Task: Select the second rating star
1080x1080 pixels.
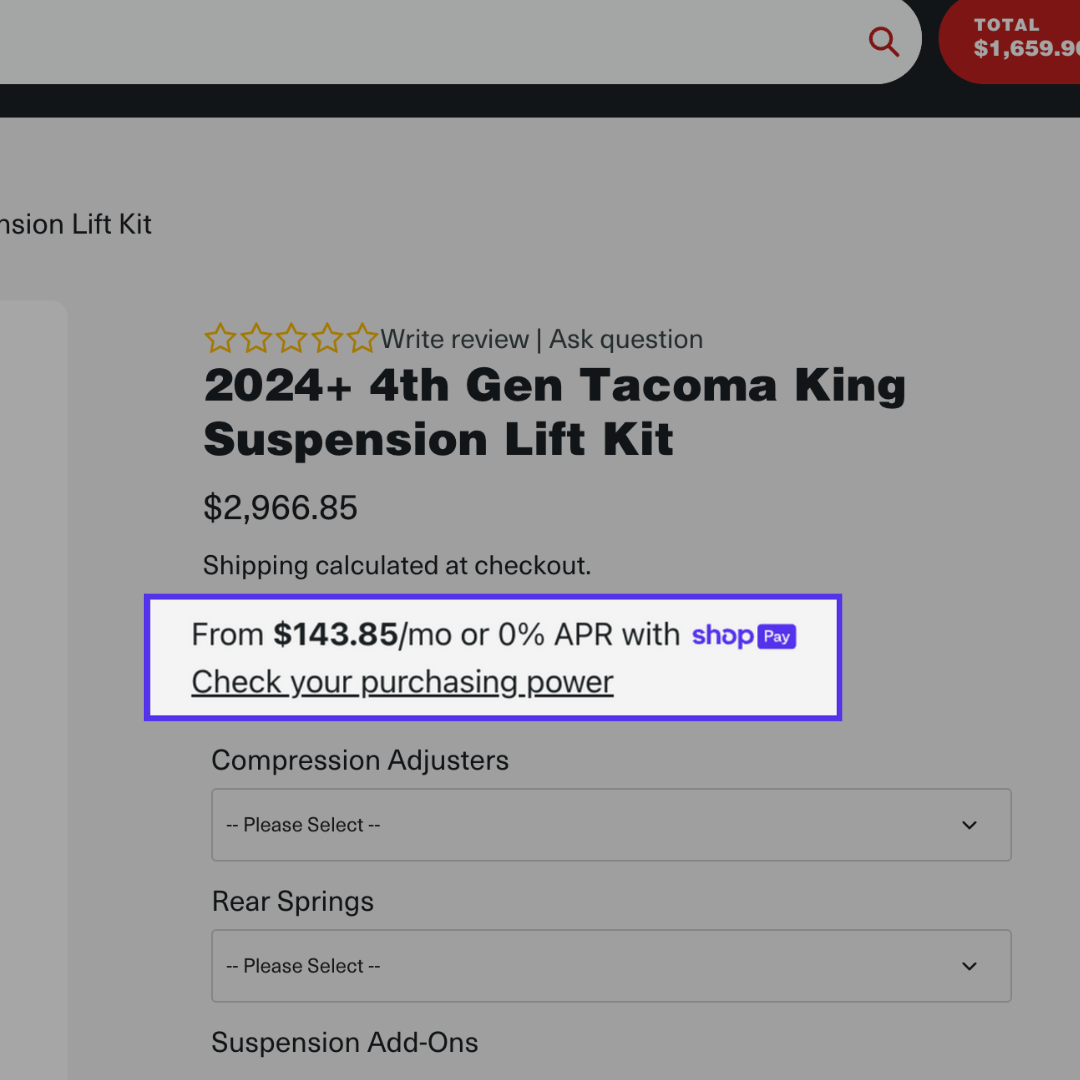Action: coord(256,339)
